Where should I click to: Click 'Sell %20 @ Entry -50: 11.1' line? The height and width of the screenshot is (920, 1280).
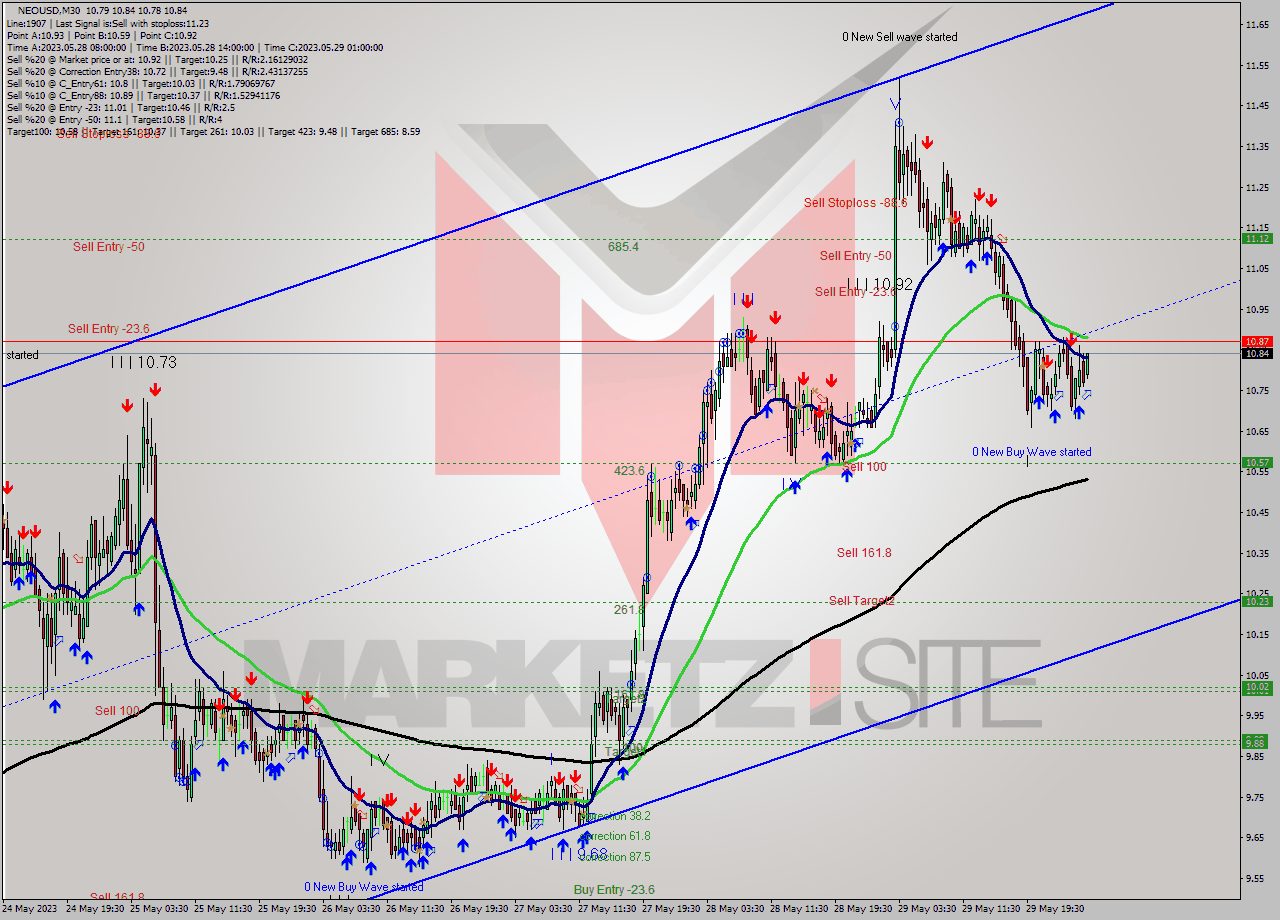(x=115, y=119)
